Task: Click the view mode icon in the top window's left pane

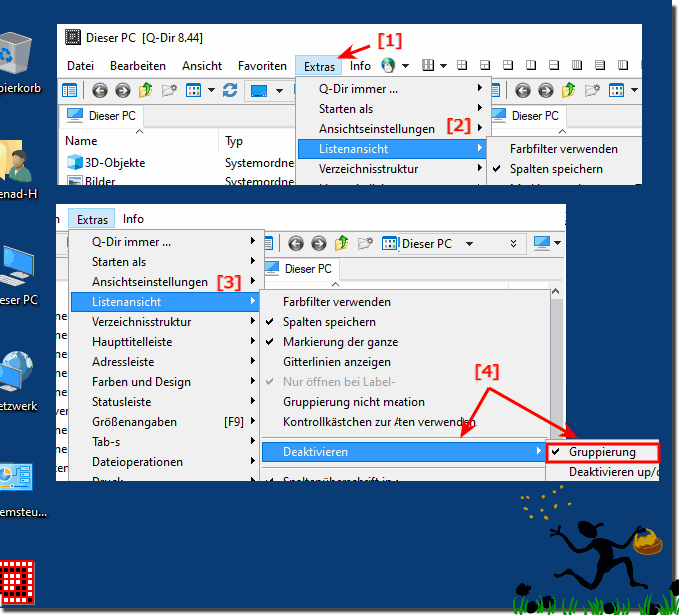Action: pos(193,90)
